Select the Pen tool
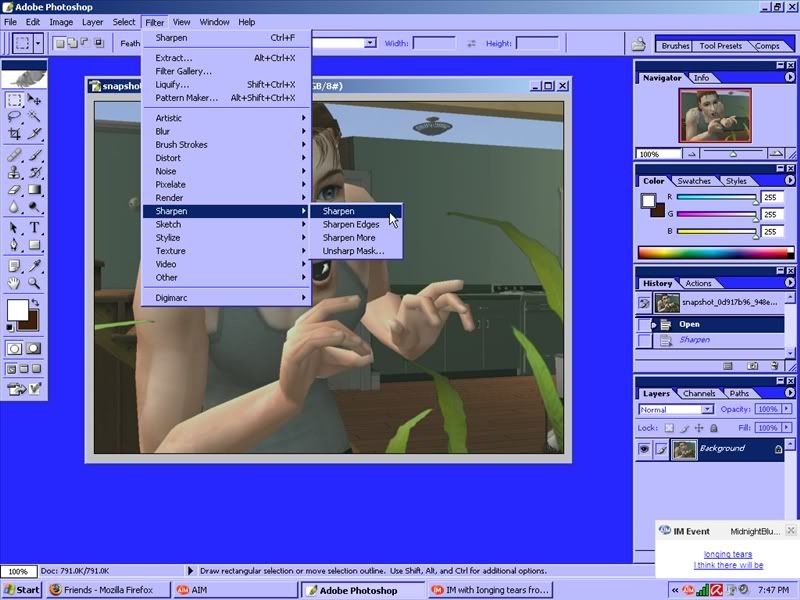Screen dimensions: 800x600 [x=14, y=245]
